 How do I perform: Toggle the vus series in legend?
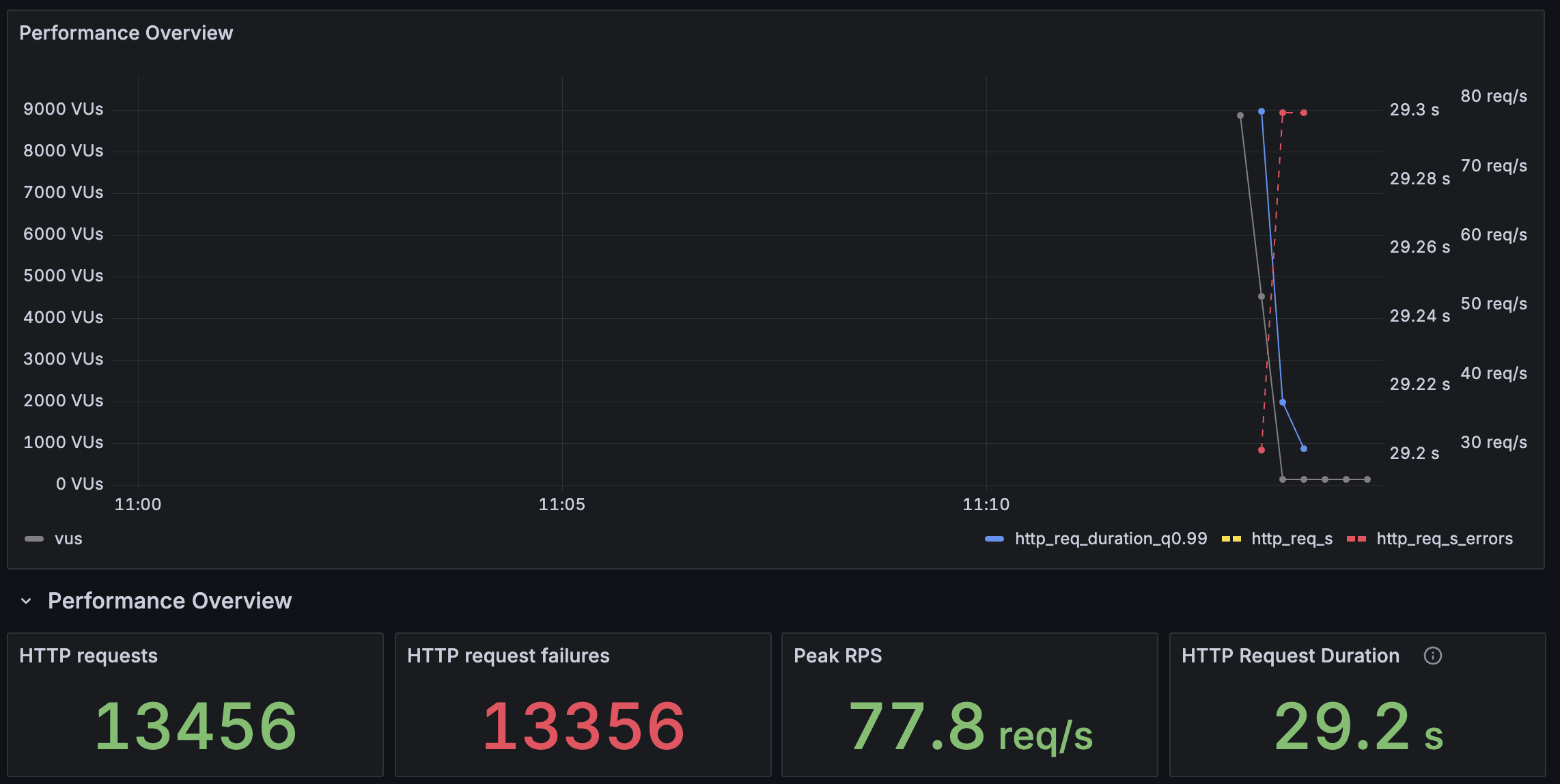tap(68, 539)
